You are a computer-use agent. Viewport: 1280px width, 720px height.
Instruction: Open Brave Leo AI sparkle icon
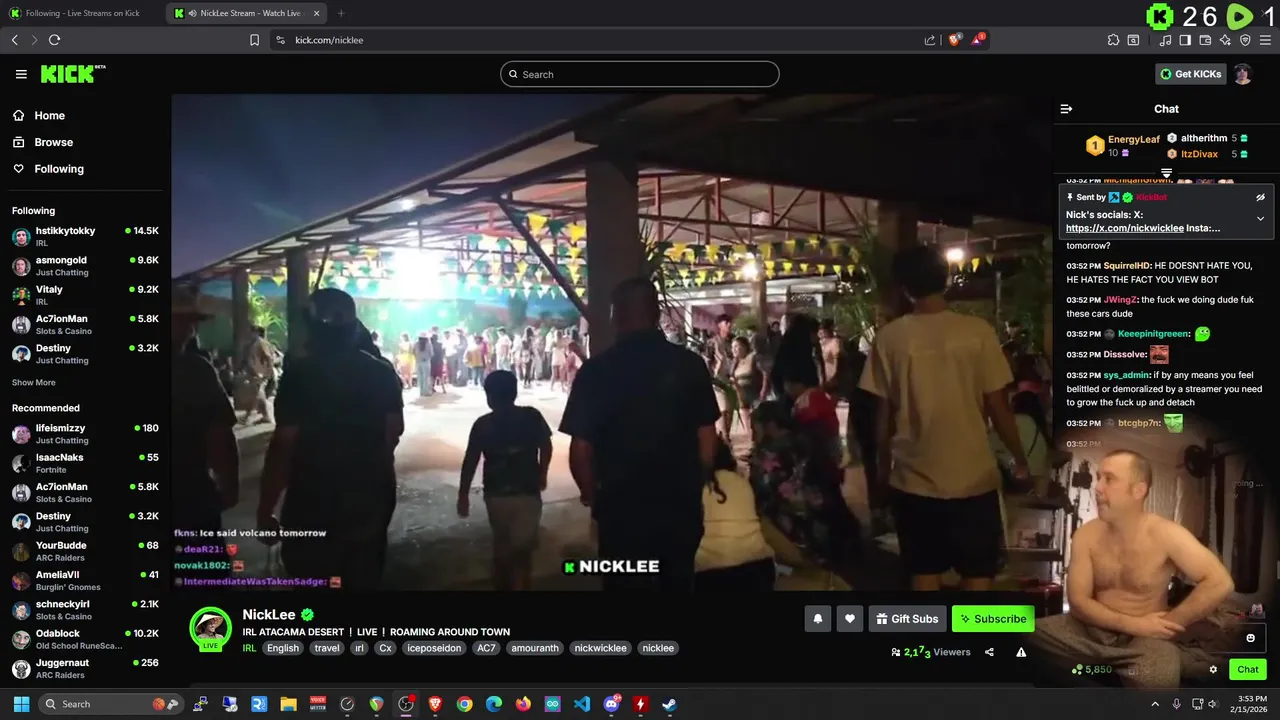click(1225, 40)
